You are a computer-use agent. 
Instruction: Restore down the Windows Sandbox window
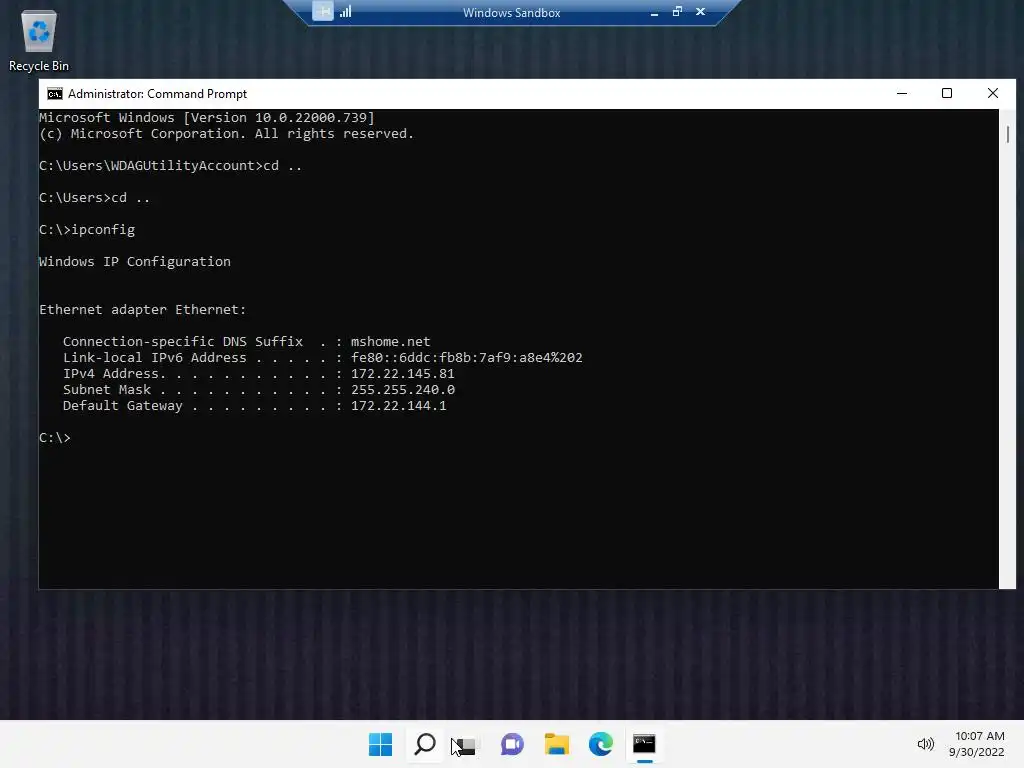[677, 12]
